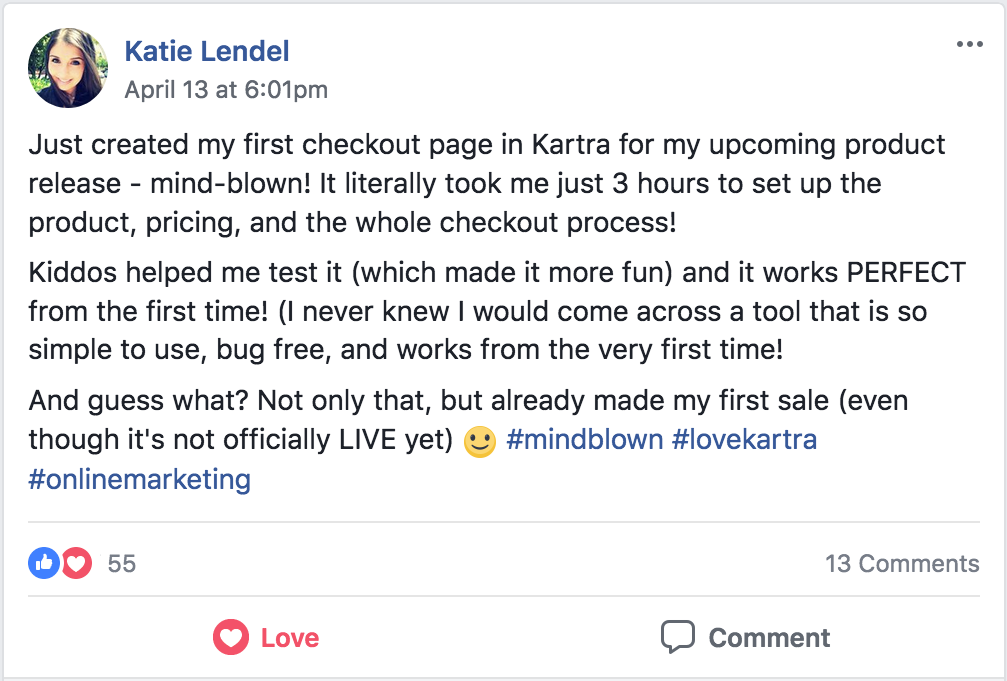Open the #lovekartra hashtag
The height and width of the screenshot is (681, 1007).
click(744, 440)
